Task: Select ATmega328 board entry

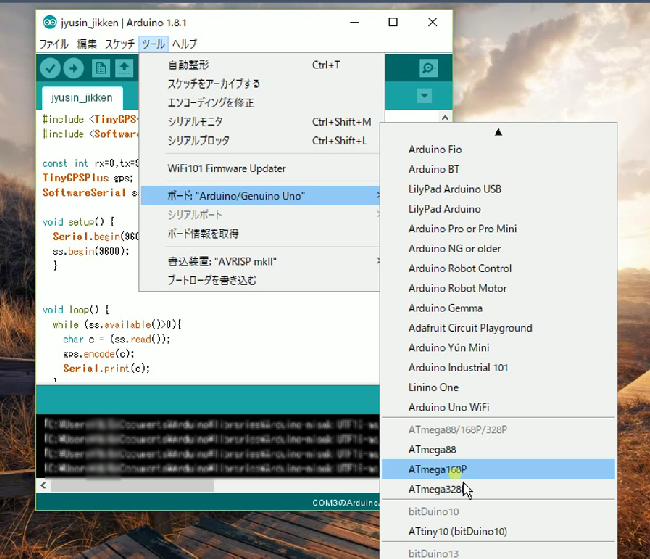Action: [x=498, y=489]
